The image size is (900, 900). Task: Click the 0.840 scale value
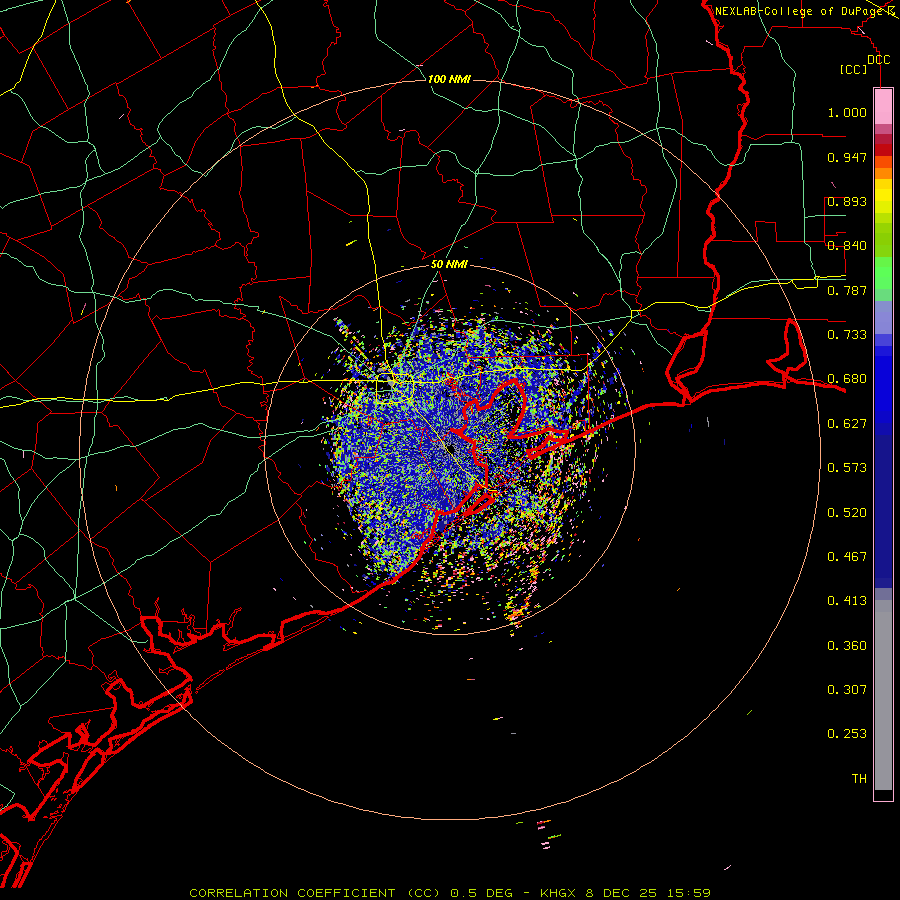pos(847,246)
